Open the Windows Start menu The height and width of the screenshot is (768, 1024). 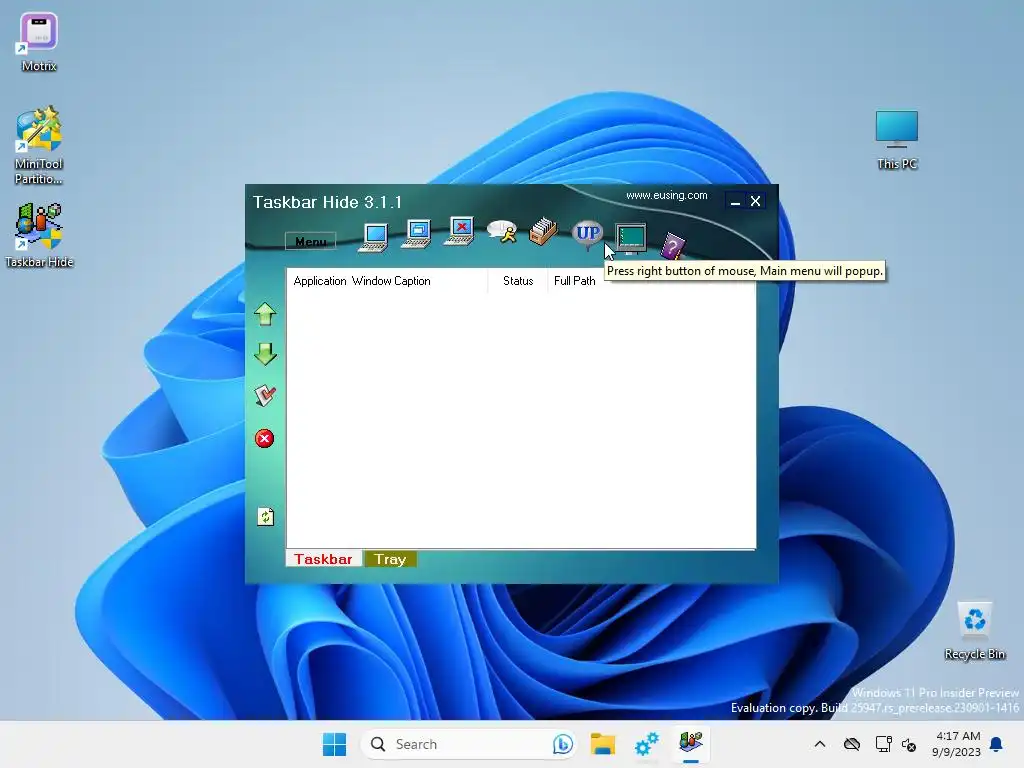click(x=334, y=744)
